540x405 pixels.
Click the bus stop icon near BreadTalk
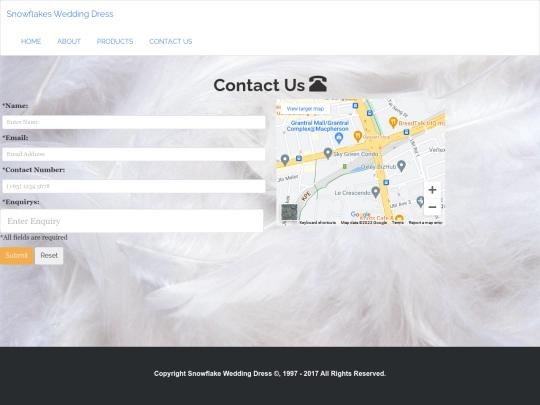coord(406,132)
